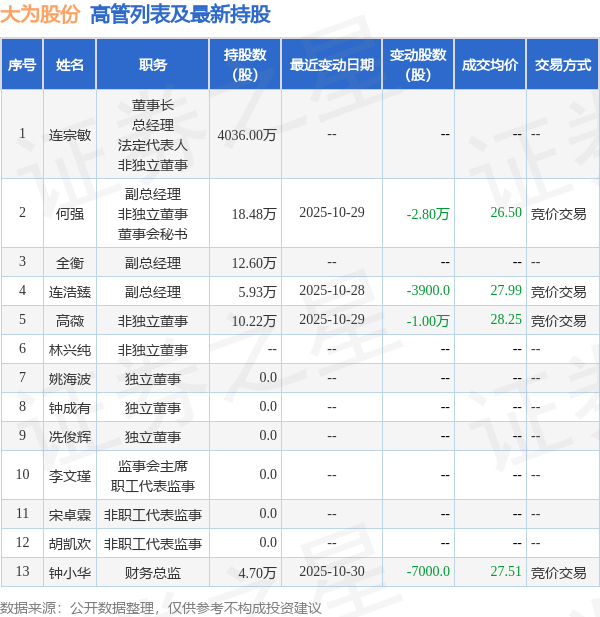
Task: Click the name 何强
Action: click(70, 214)
